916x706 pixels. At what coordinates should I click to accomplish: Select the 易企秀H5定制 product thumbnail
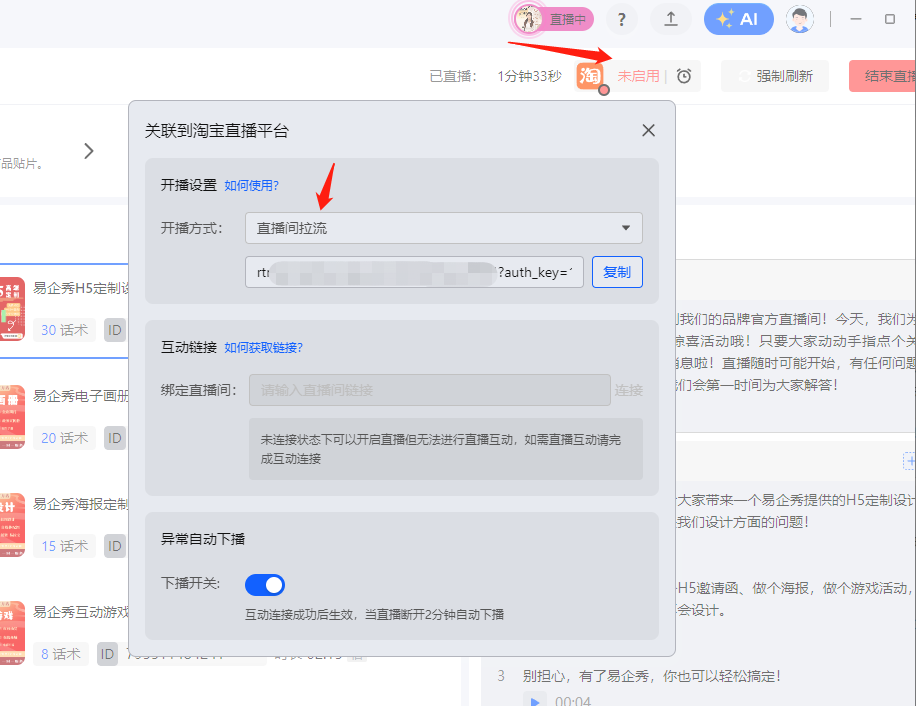point(12,308)
